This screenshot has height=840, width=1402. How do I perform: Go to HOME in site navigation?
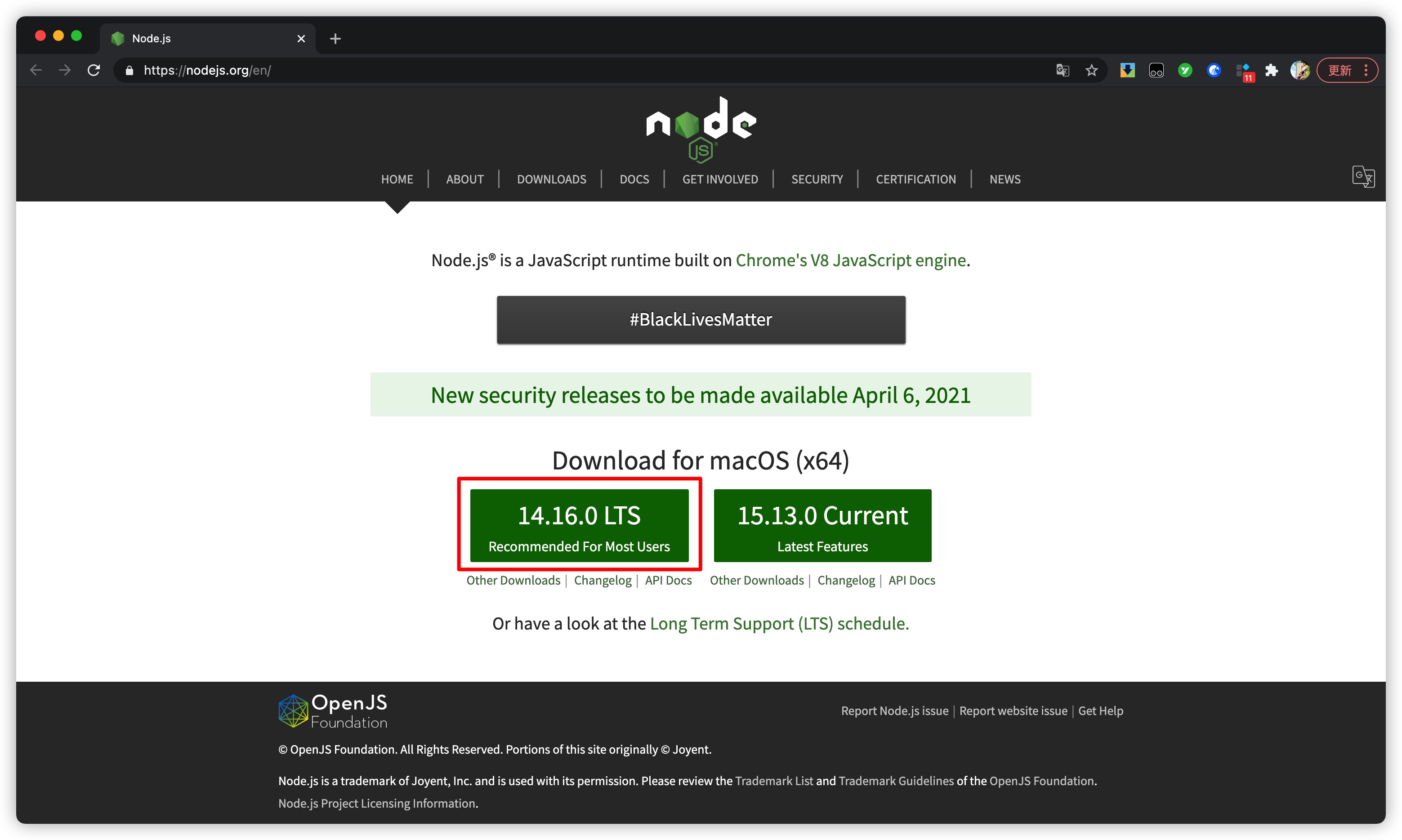pyautogui.click(x=397, y=179)
